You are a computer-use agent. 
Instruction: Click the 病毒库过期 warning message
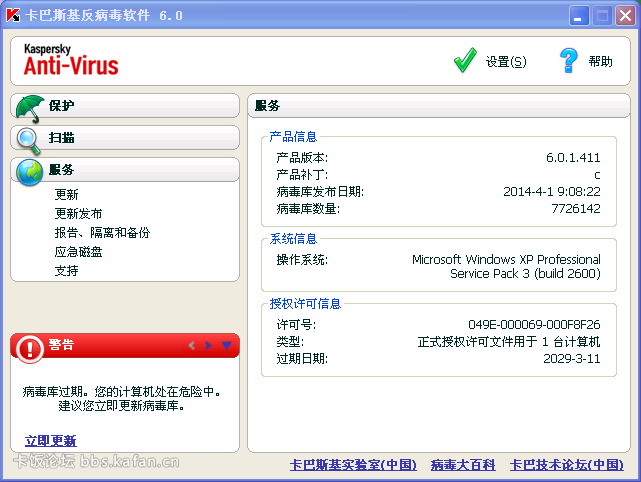click(121, 399)
